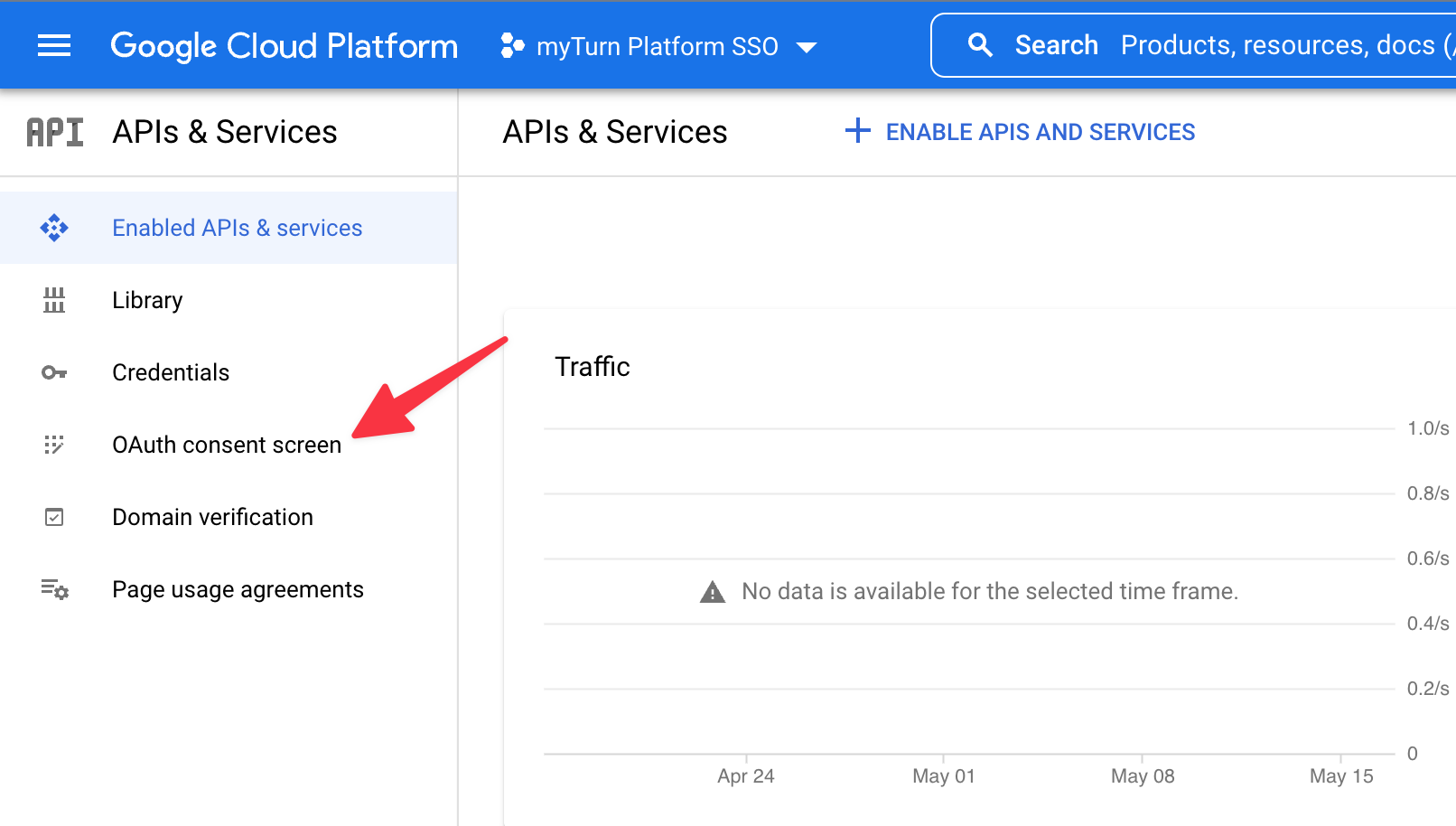Click the 0.2/s axis value
Image resolution: width=1456 pixels, height=826 pixels.
click(x=1428, y=689)
